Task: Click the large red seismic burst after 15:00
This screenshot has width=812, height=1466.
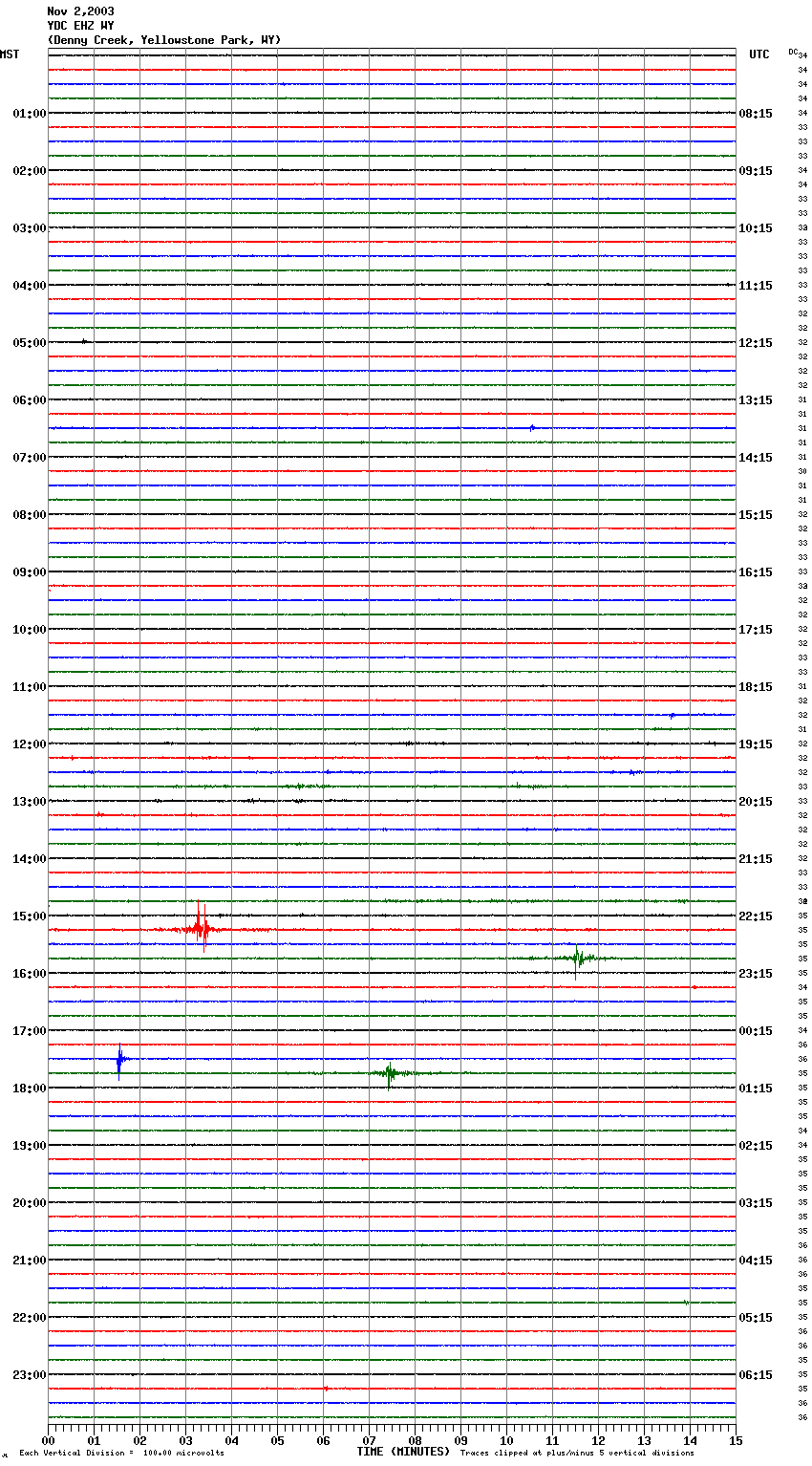Action: [201, 927]
